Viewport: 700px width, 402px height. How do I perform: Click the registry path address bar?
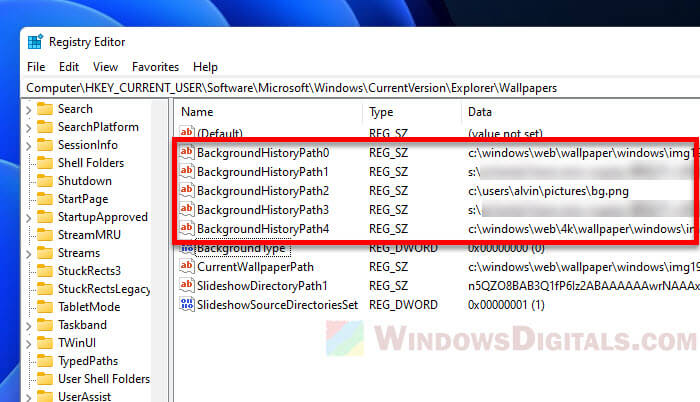[x=361, y=88]
